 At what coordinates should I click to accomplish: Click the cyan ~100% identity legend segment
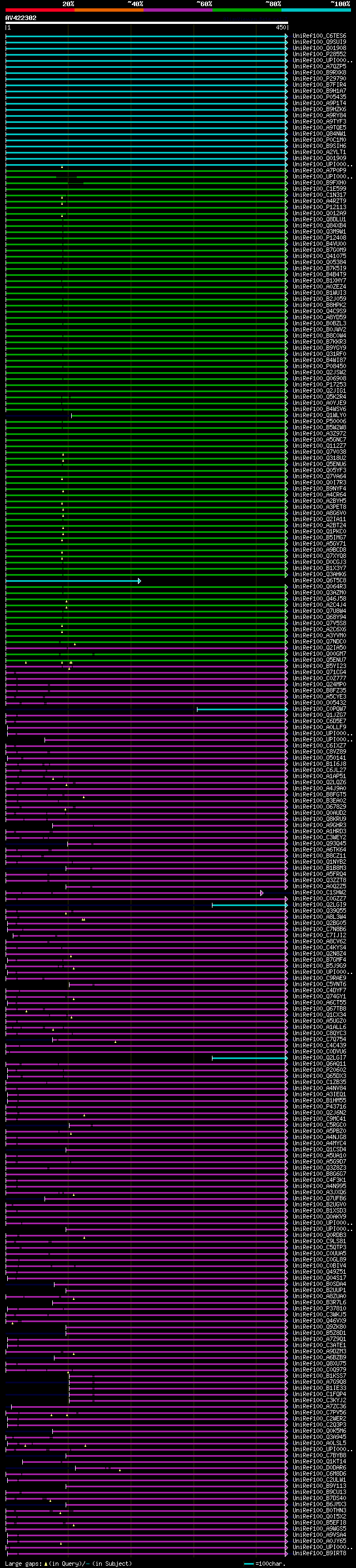tap(317, 10)
